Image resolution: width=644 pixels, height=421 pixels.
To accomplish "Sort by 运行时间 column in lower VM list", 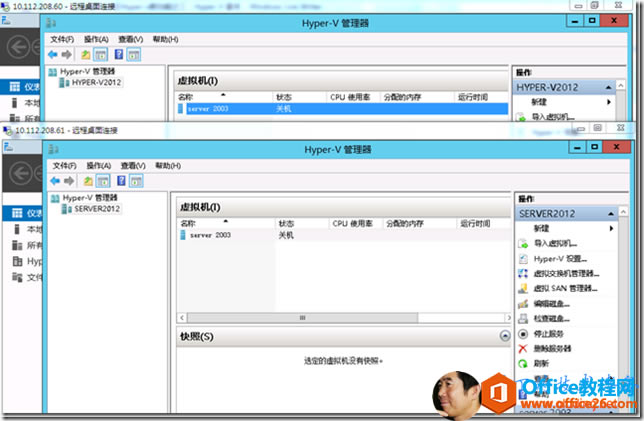I will pos(483,223).
